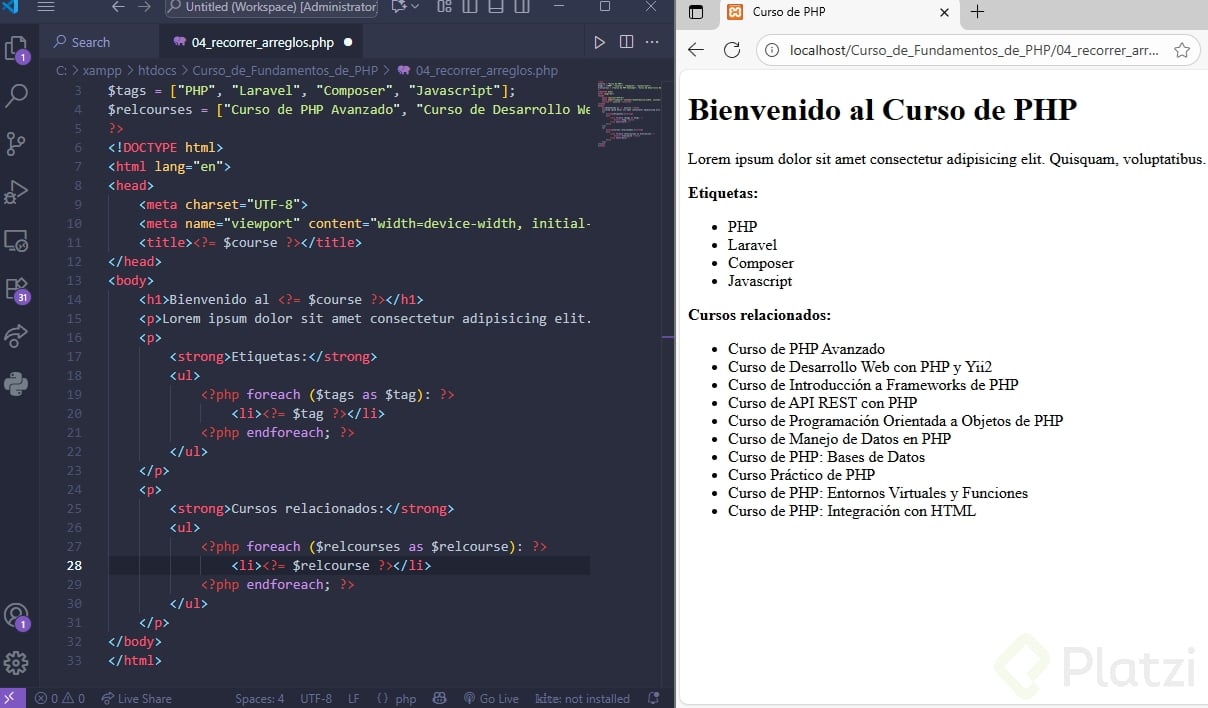Viewport: 1208px width, 708px height.
Task: Open the Live Share activity bar icon
Action: 16,336
